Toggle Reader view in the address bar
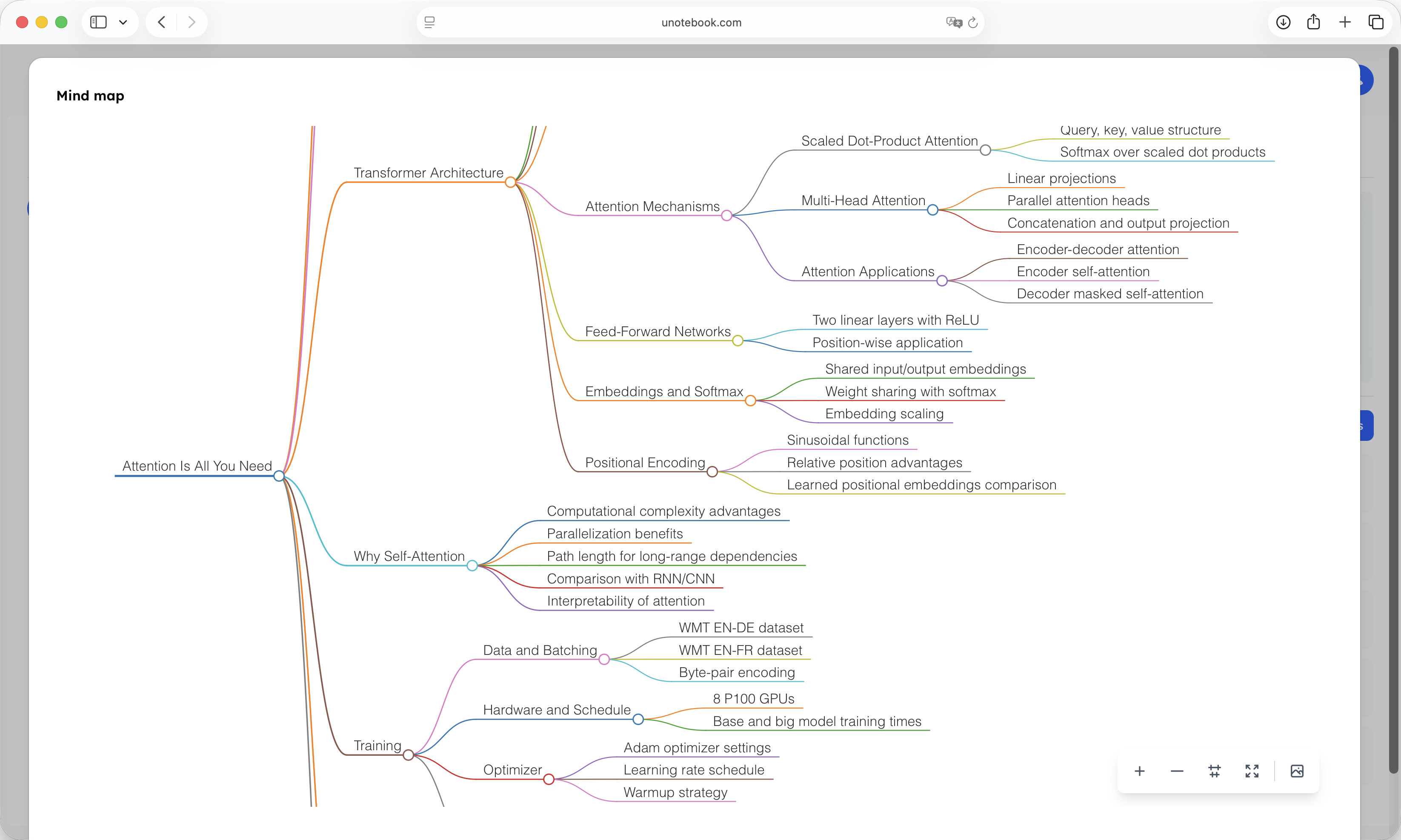The image size is (1401, 840). tap(430, 22)
